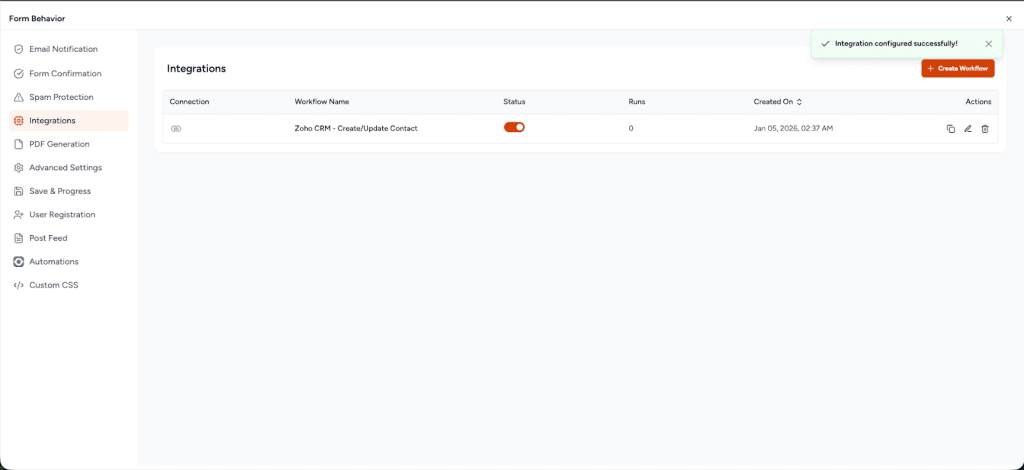Image resolution: width=1024 pixels, height=470 pixels.
Task: Switch to Post Feed settings
Action: [48, 238]
